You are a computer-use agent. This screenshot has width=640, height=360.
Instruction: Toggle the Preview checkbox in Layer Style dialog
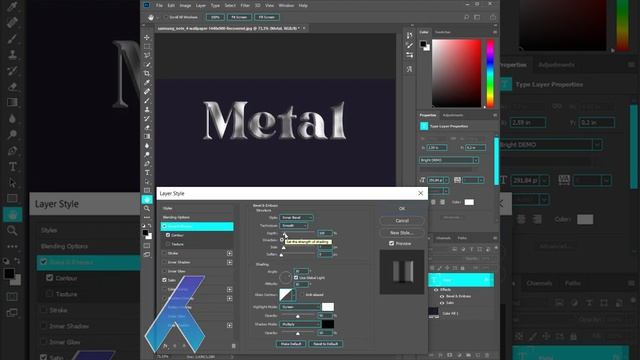(x=391, y=244)
